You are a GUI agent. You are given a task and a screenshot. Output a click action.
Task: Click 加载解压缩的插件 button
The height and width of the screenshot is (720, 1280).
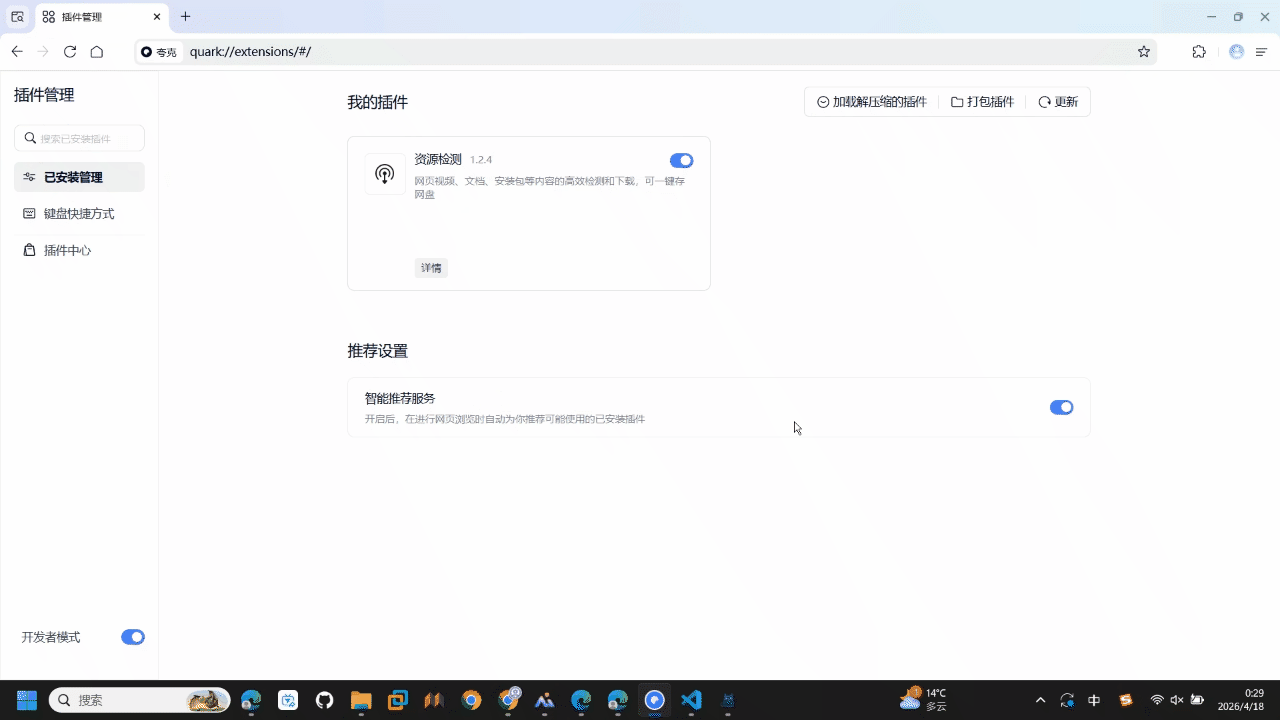tap(872, 102)
